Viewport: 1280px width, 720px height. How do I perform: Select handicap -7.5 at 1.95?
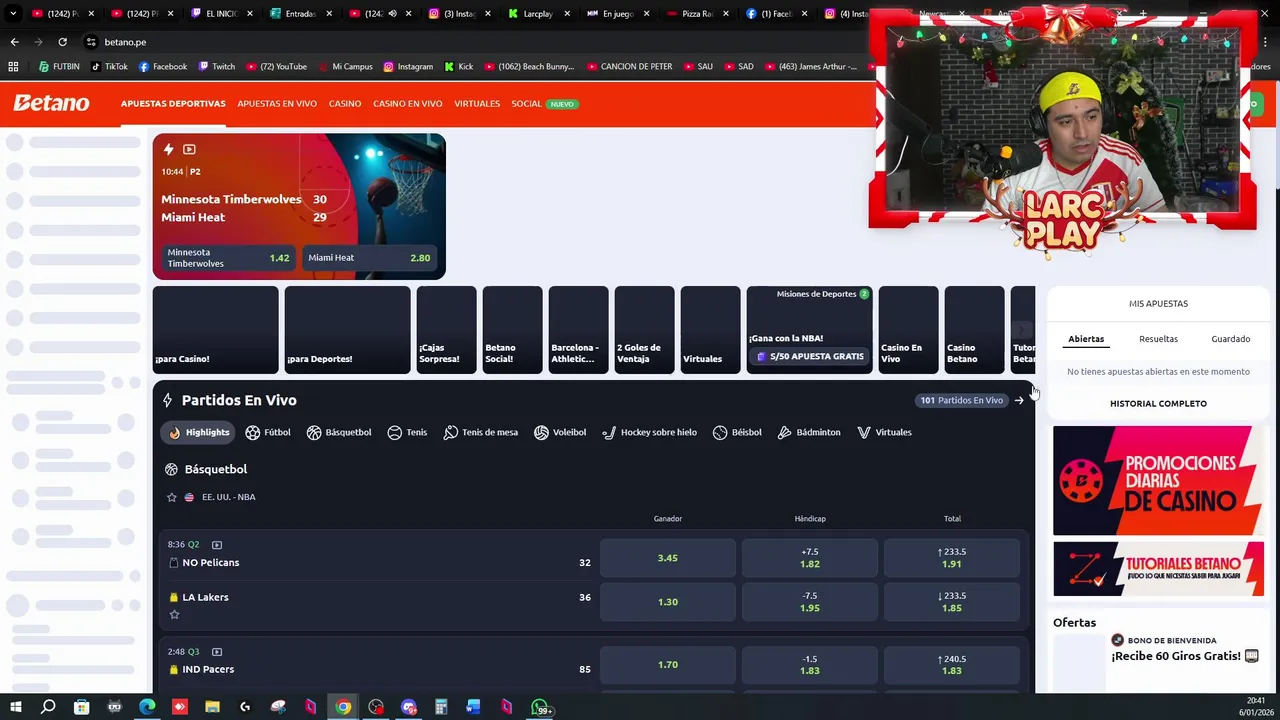point(810,602)
